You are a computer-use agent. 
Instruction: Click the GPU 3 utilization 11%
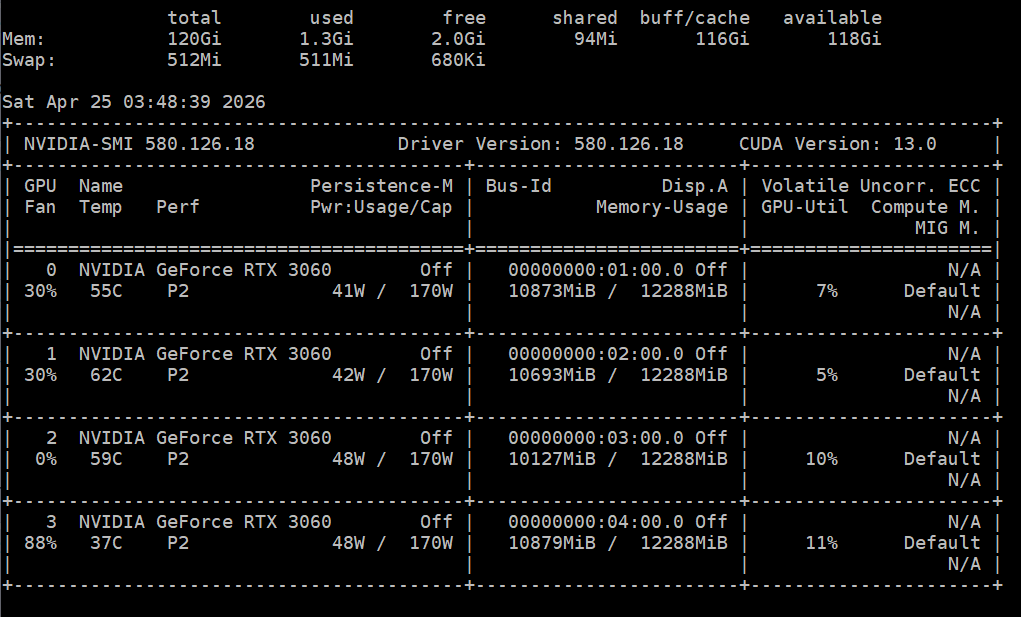[821, 543]
